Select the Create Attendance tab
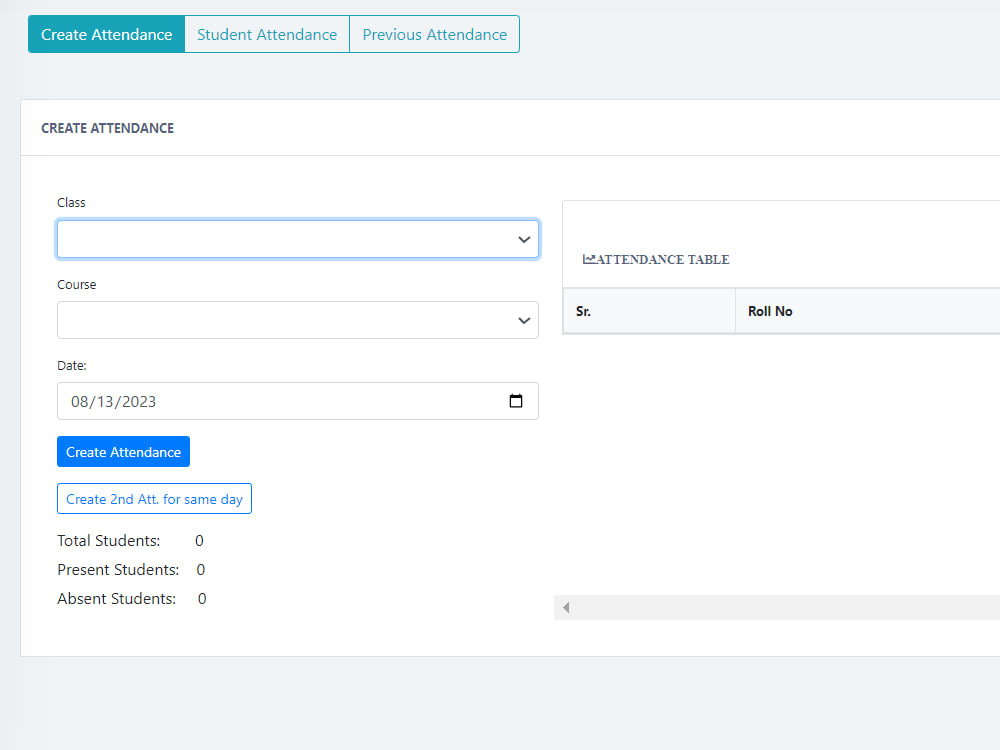Screen dimensions: 1000x750 pyautogui.click(x=106, y=34)
